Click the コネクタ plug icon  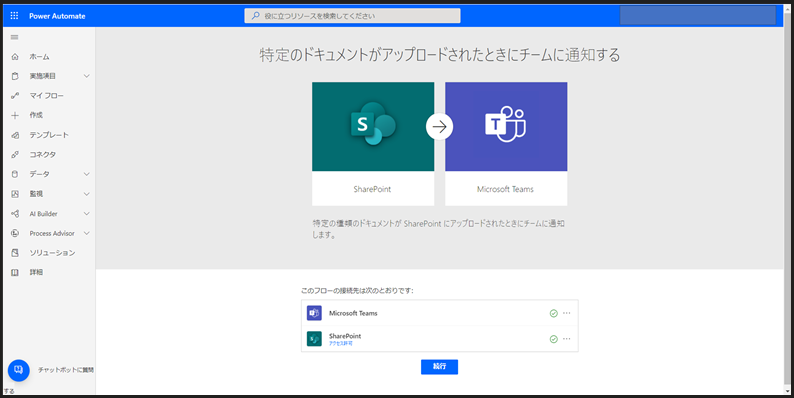point(15,154)
